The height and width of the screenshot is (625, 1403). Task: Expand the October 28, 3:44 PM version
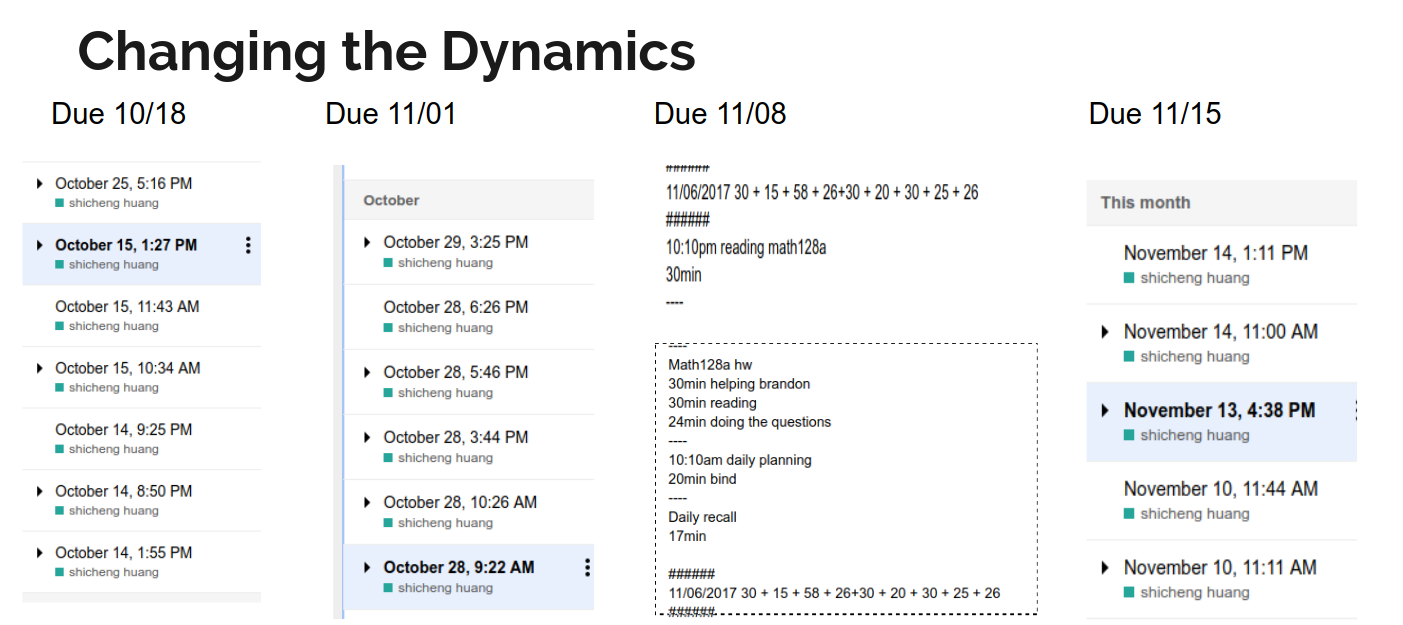[367, 437]
